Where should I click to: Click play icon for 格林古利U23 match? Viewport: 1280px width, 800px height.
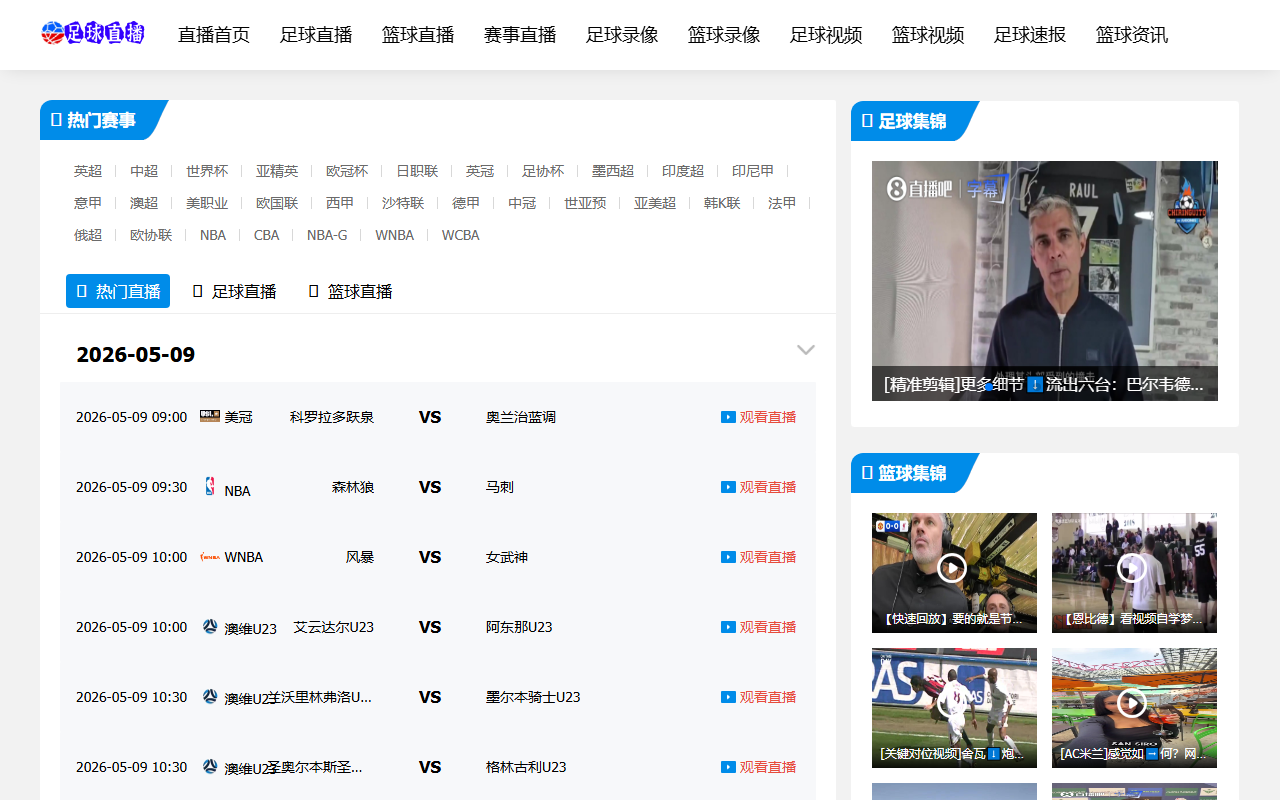pos(728,767)
